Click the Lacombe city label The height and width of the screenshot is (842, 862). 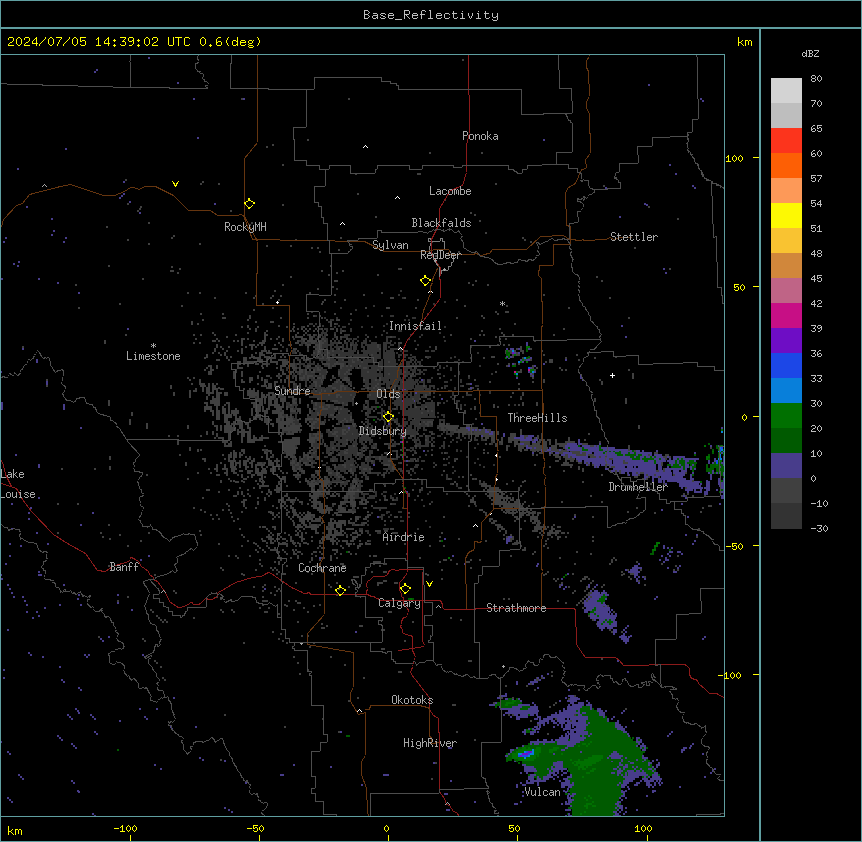(x=450, y=191)
